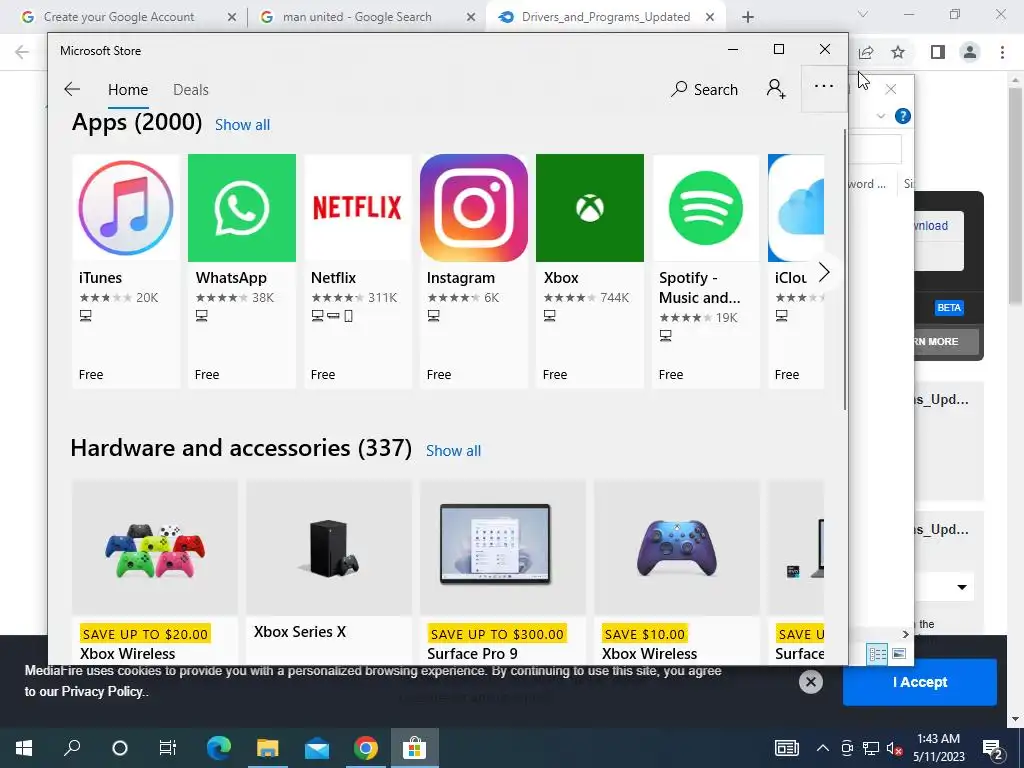Open the iTunes app tile

pyautogui.click(x=125, y=271)
